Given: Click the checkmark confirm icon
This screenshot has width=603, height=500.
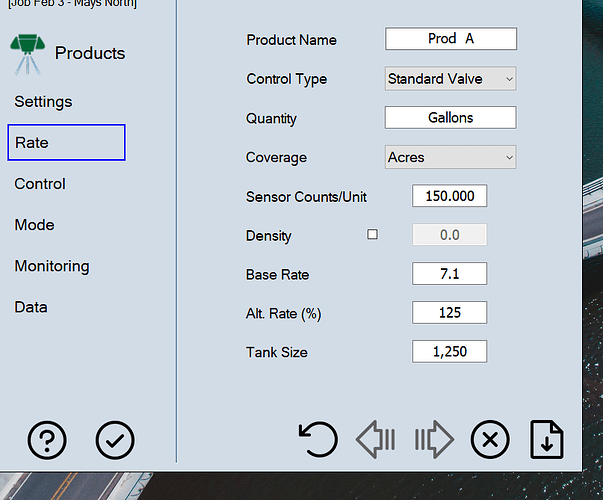Looking at the screenshot, I should click(x=115, y=439).
